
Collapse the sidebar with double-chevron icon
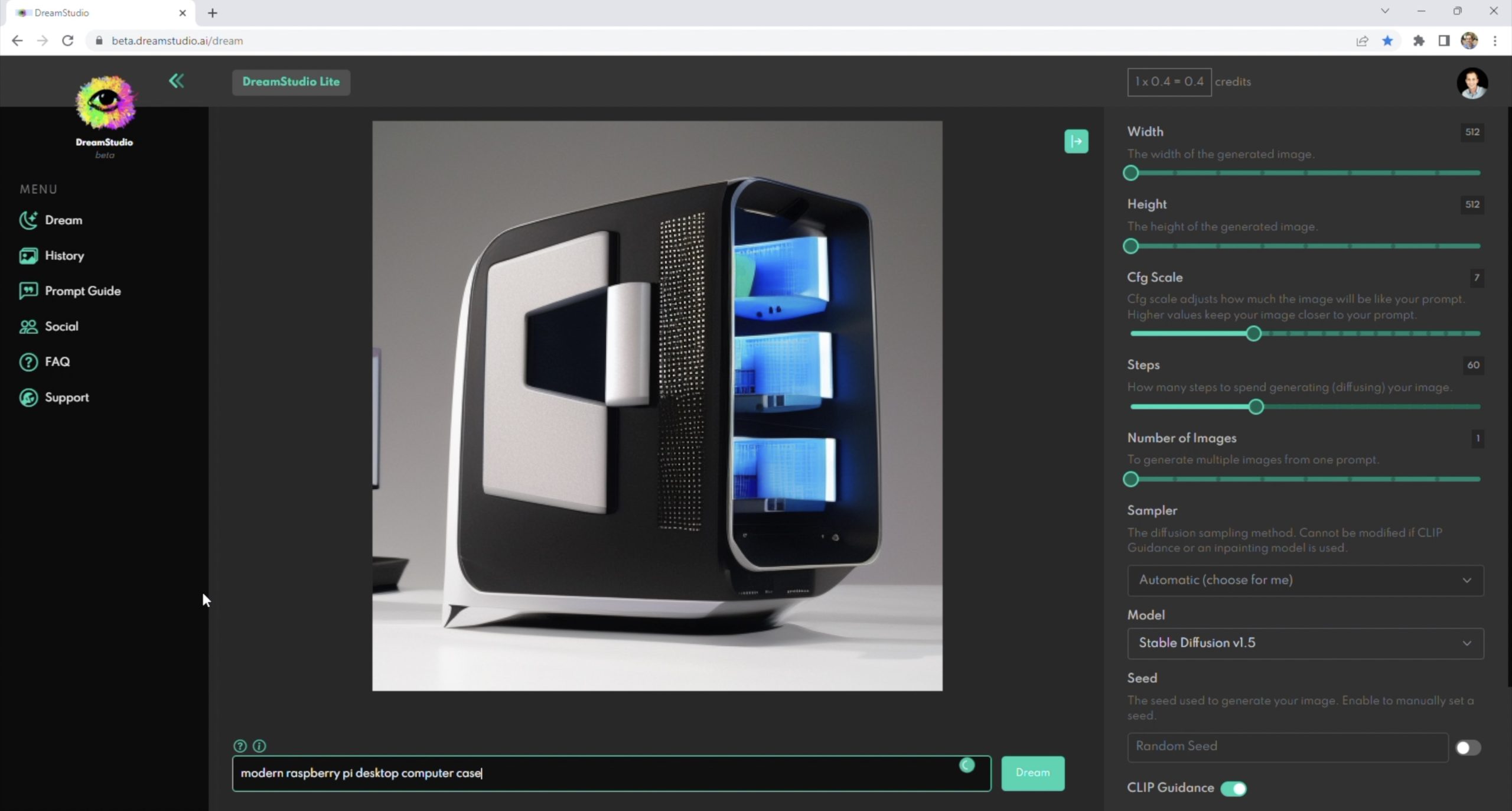coord(176,81)
